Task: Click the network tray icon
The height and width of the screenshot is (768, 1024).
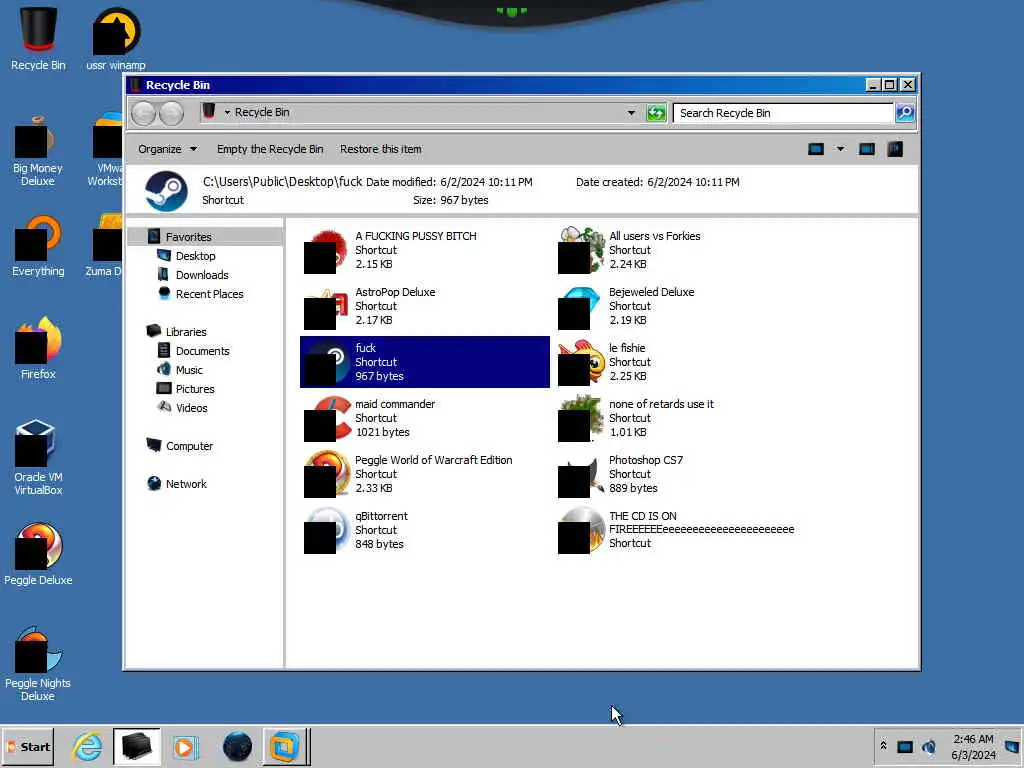Action: click(904, 746)
